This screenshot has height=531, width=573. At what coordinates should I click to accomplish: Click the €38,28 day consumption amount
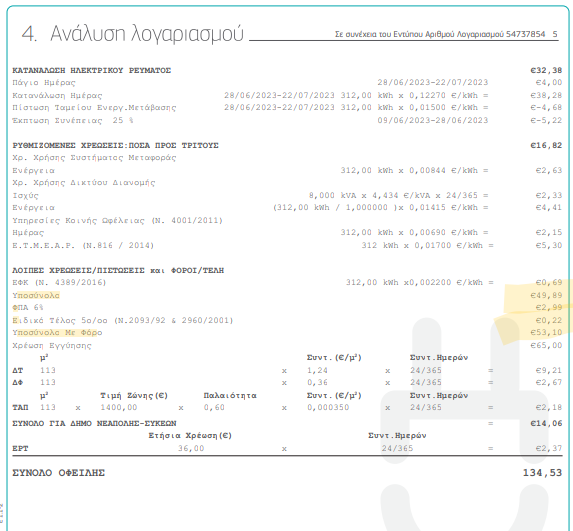coord(546,96)
